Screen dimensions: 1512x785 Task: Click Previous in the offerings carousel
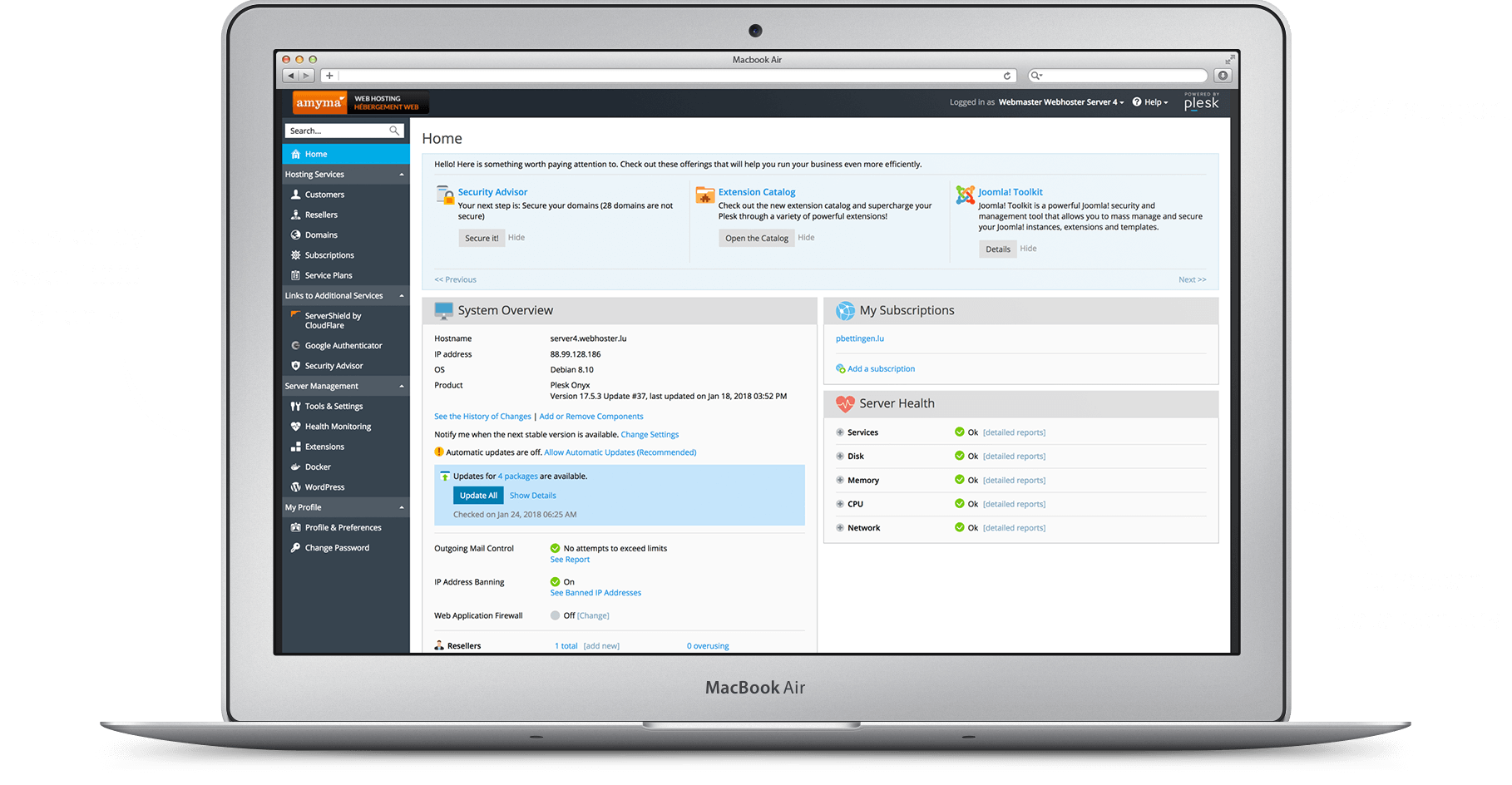pyautogui.click(x=455, y=279)
